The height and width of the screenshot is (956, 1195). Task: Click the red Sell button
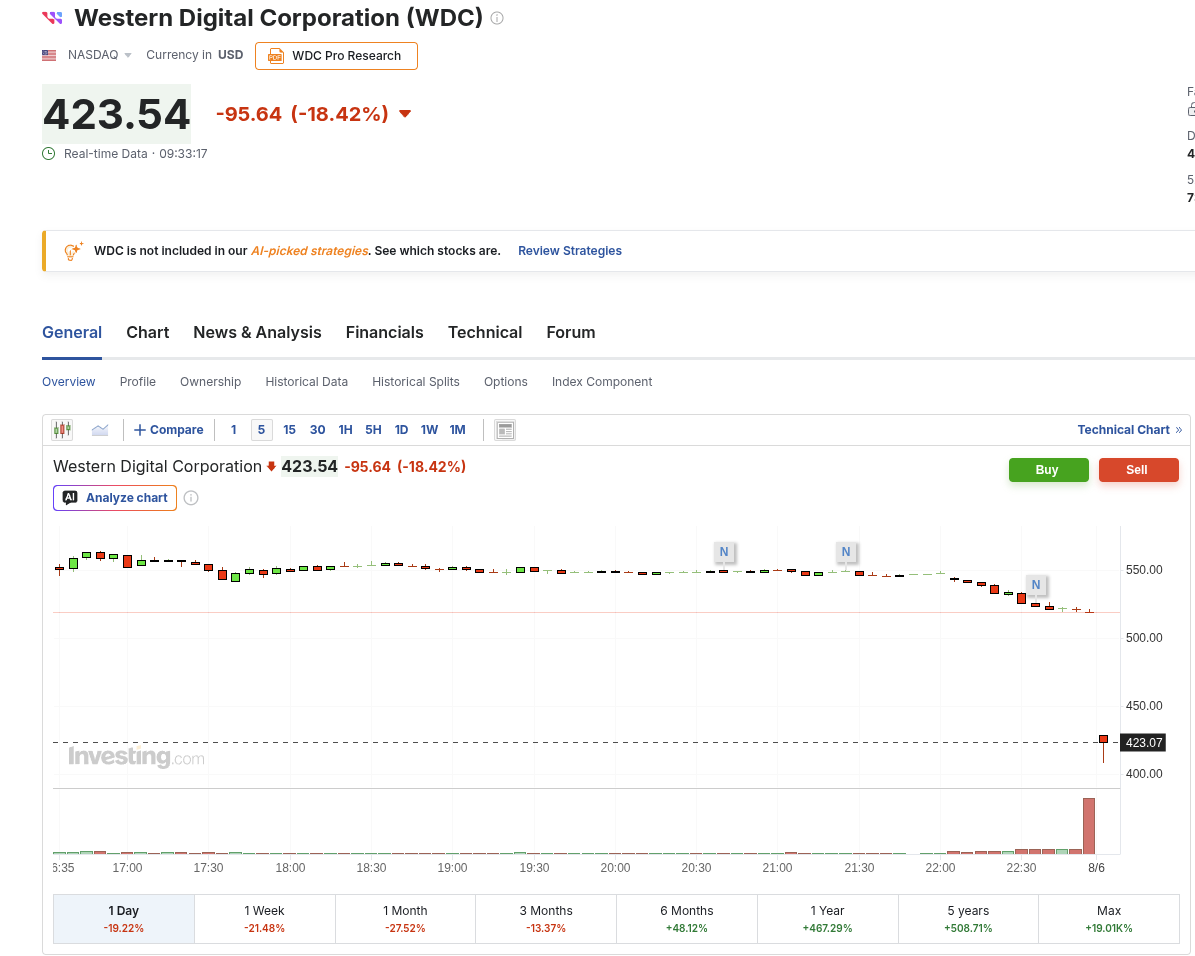click(1138, 470)
